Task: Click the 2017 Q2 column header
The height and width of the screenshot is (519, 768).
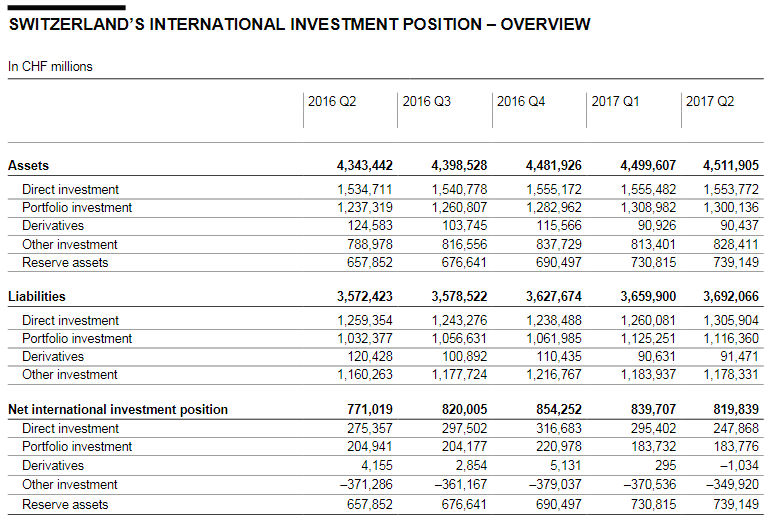Action: point(710,102)
